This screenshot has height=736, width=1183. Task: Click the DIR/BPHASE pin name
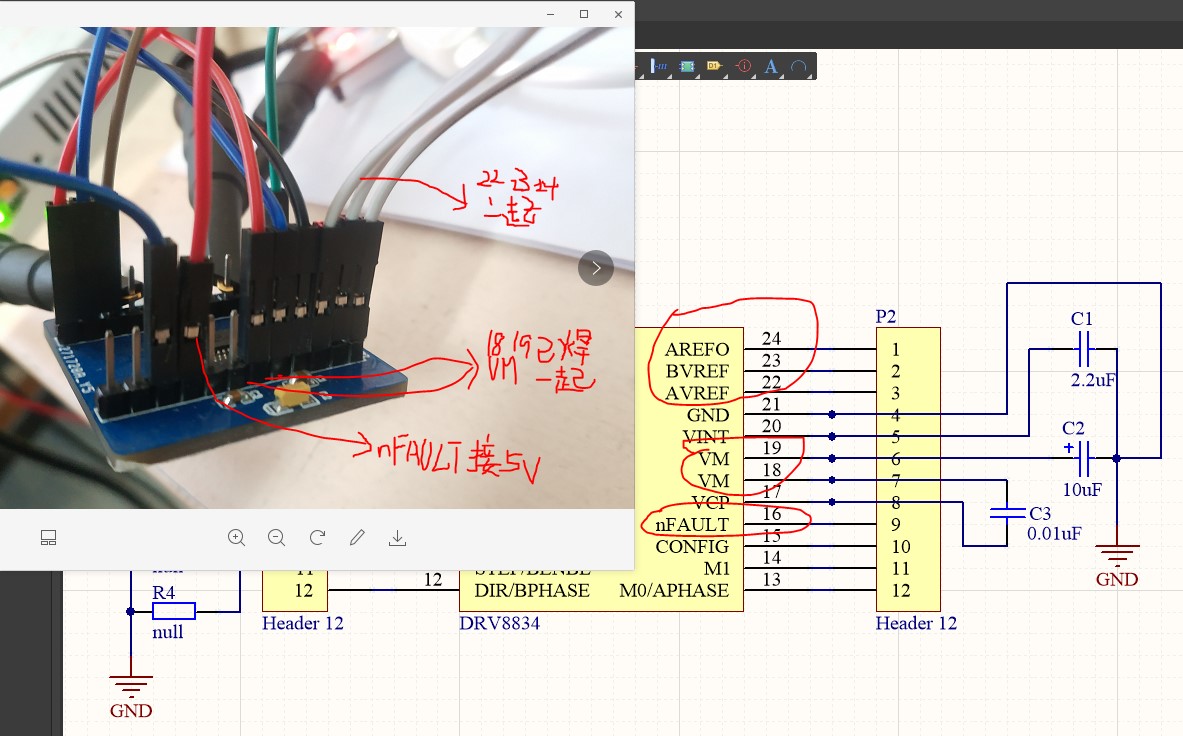[532, 590]
